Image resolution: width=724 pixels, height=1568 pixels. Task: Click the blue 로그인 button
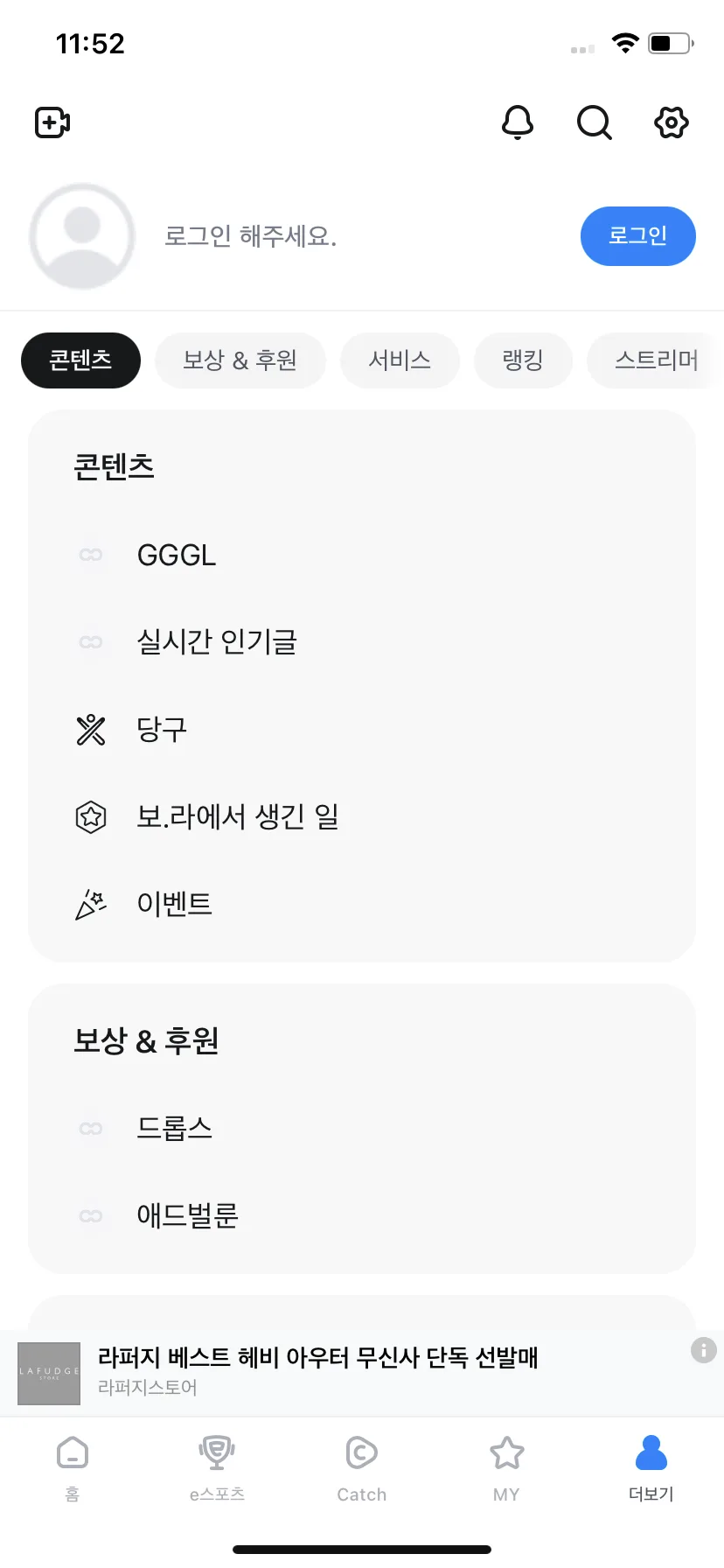638,236
